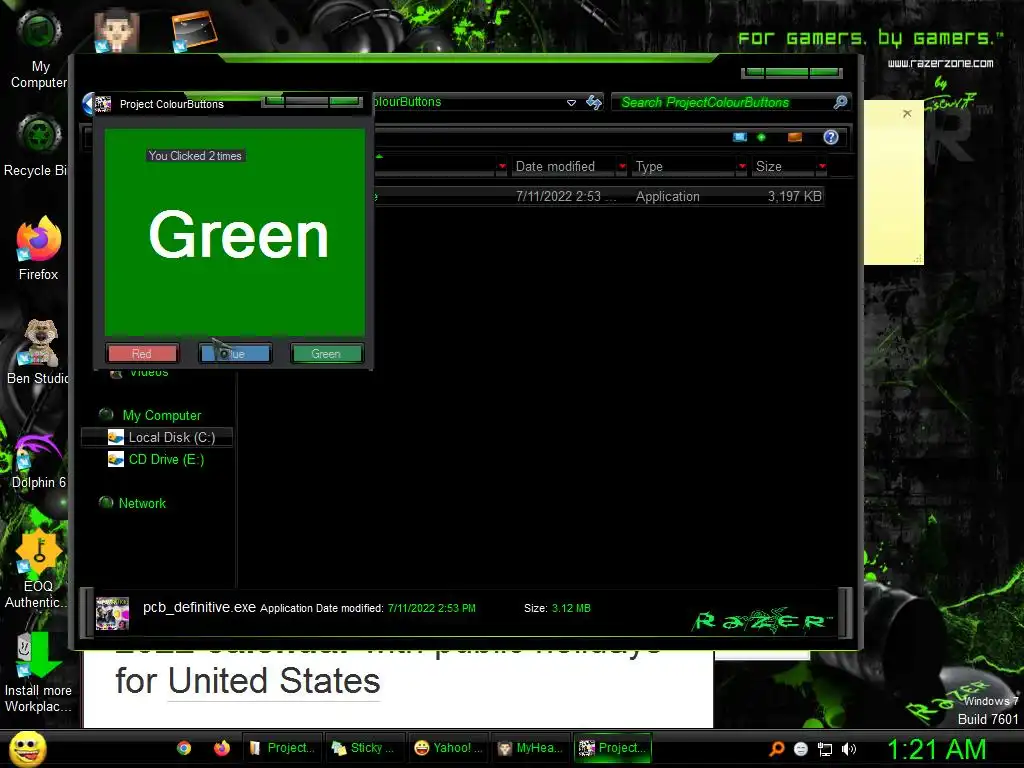
Task: Click the network tray icon
Action: 825,750
